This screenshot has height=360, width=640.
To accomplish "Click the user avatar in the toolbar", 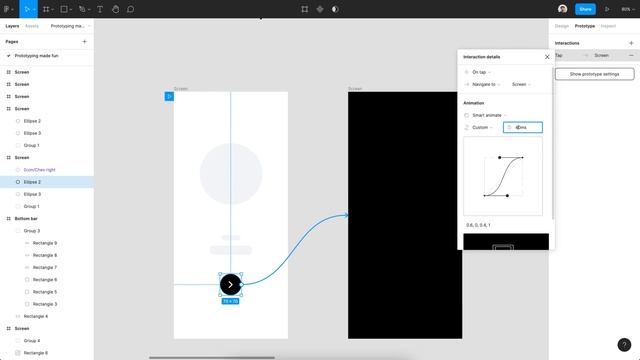I will tap(562, 9).
